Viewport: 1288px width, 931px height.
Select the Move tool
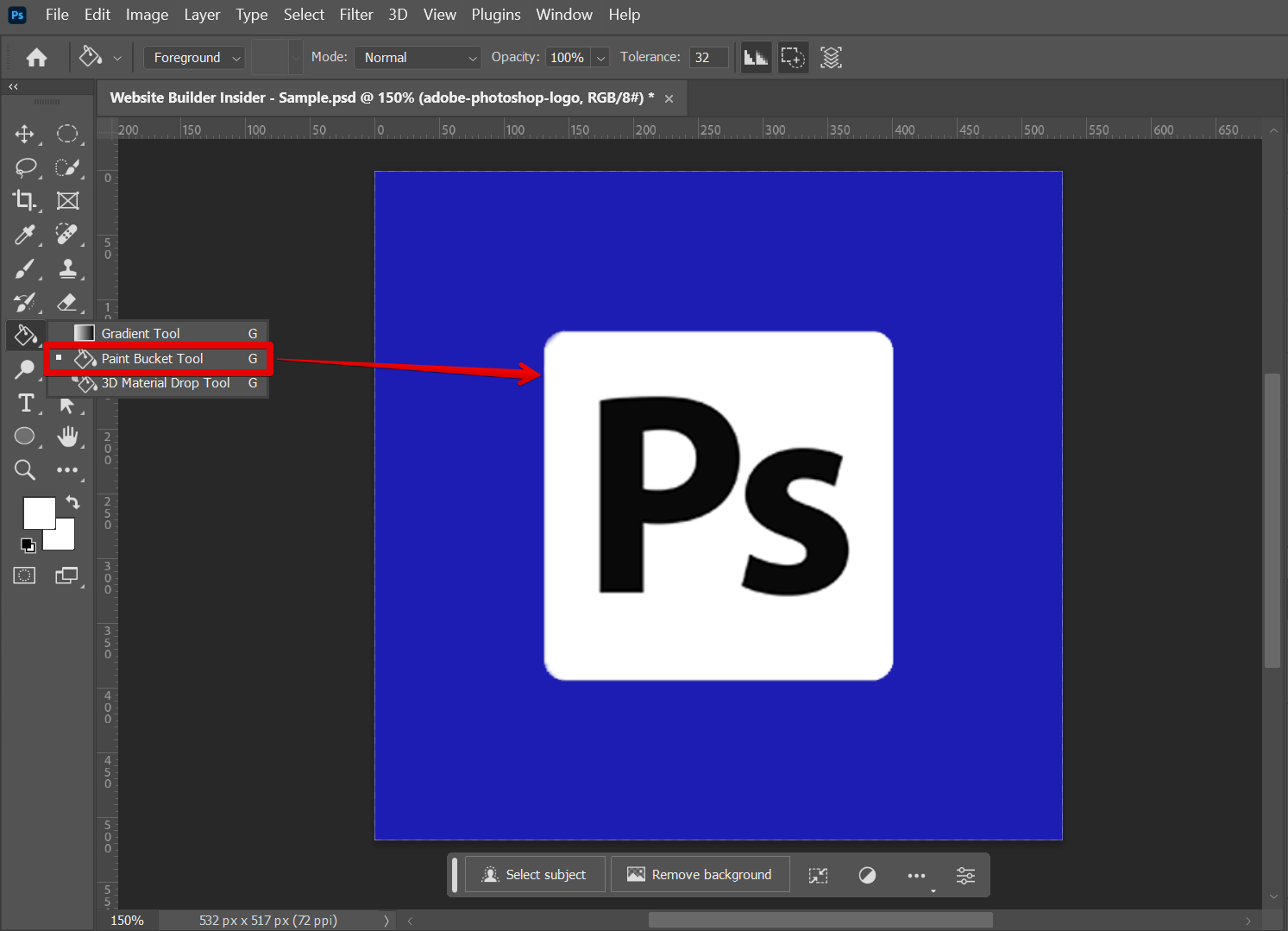pos(24,134)
